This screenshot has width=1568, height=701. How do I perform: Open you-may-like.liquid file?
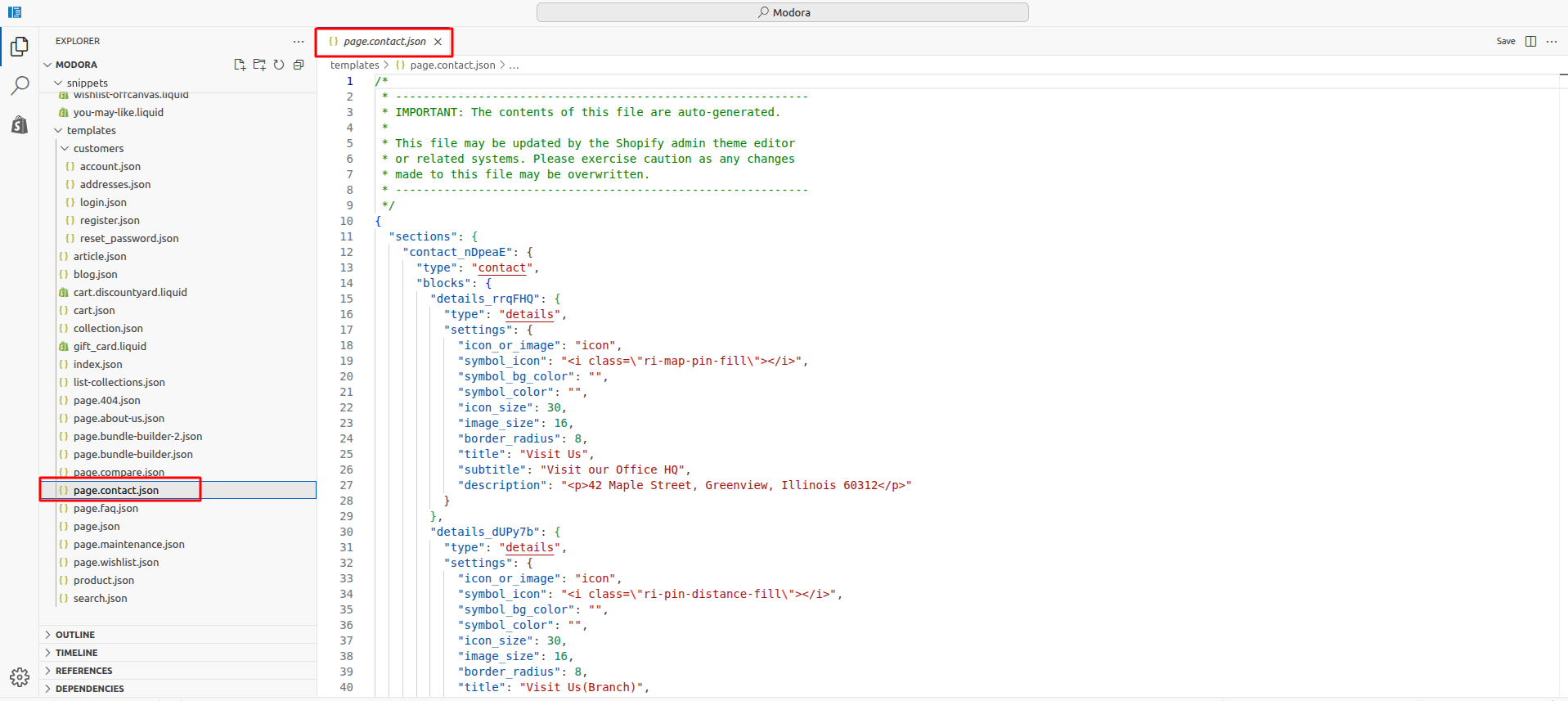(118, 112)
